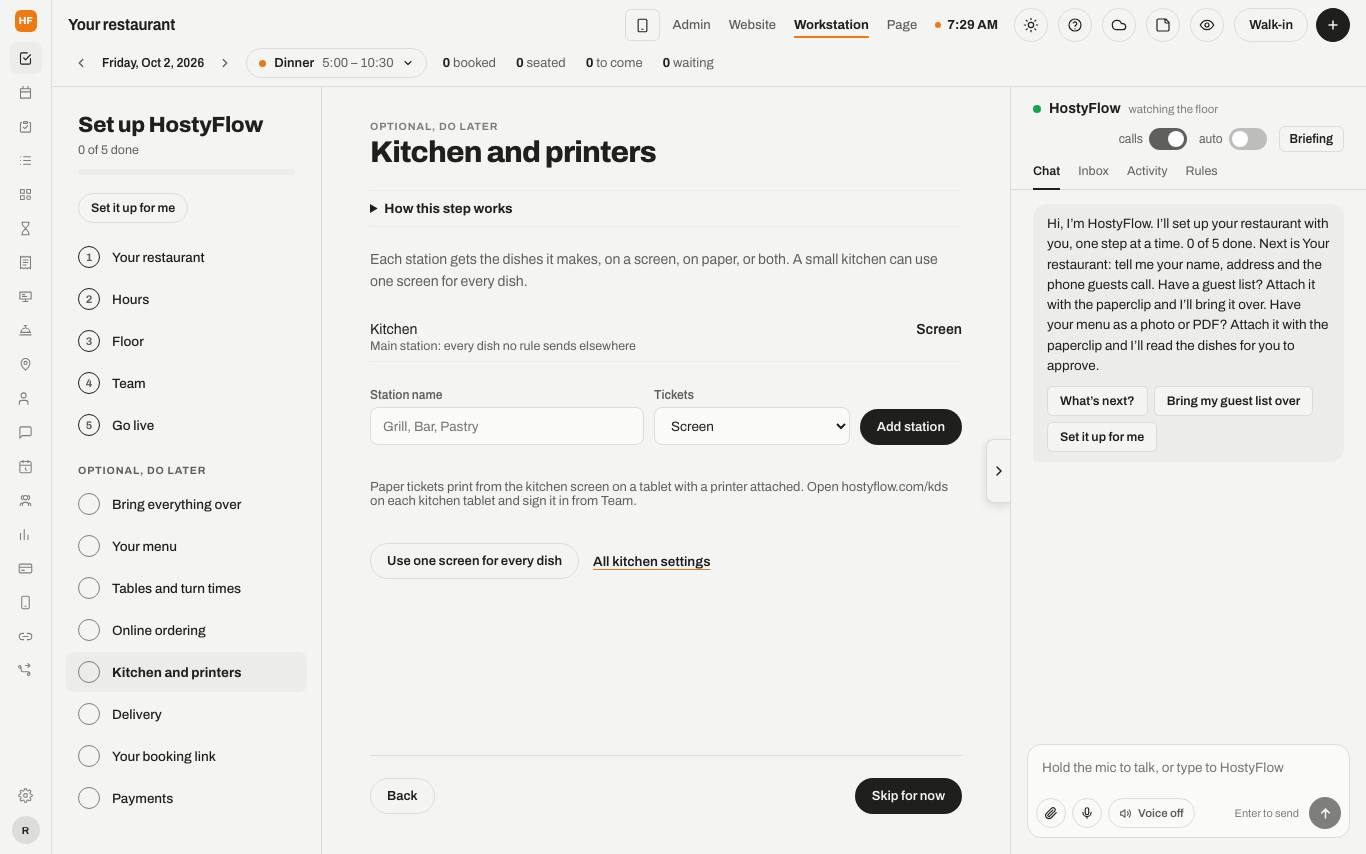The image size is (1366, 854).
Task: Go to previous day with left chevron
Action: (x=81, y=63)
